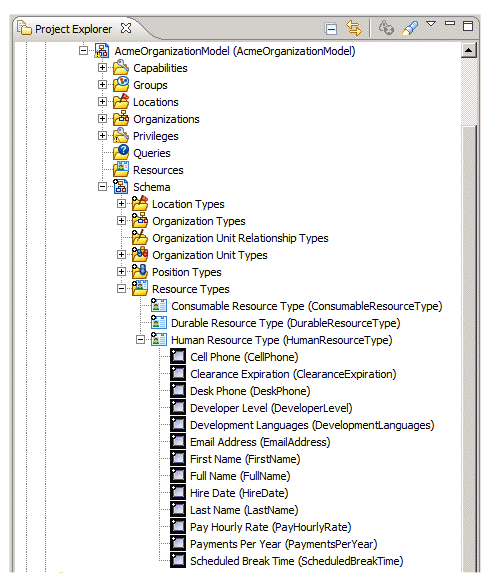Select the Project Explorer tab
Screen dimensions: 488x579
73,29
